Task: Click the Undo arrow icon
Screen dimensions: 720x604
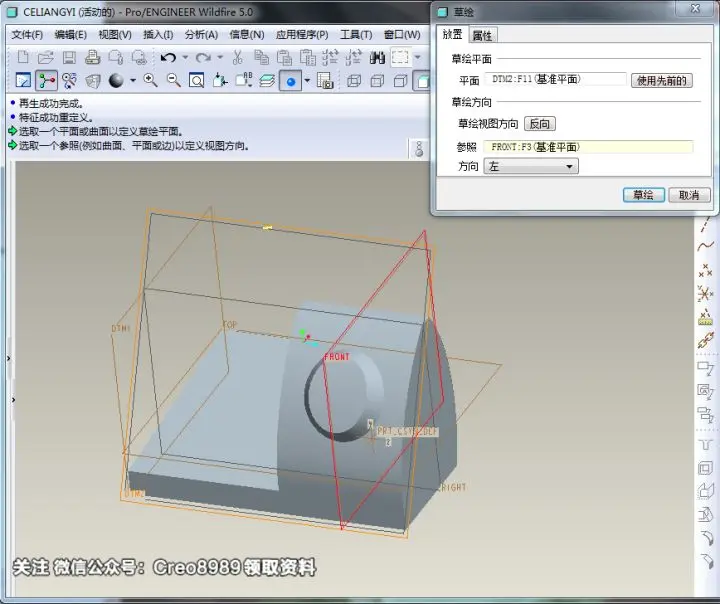Action: (169, 58)
